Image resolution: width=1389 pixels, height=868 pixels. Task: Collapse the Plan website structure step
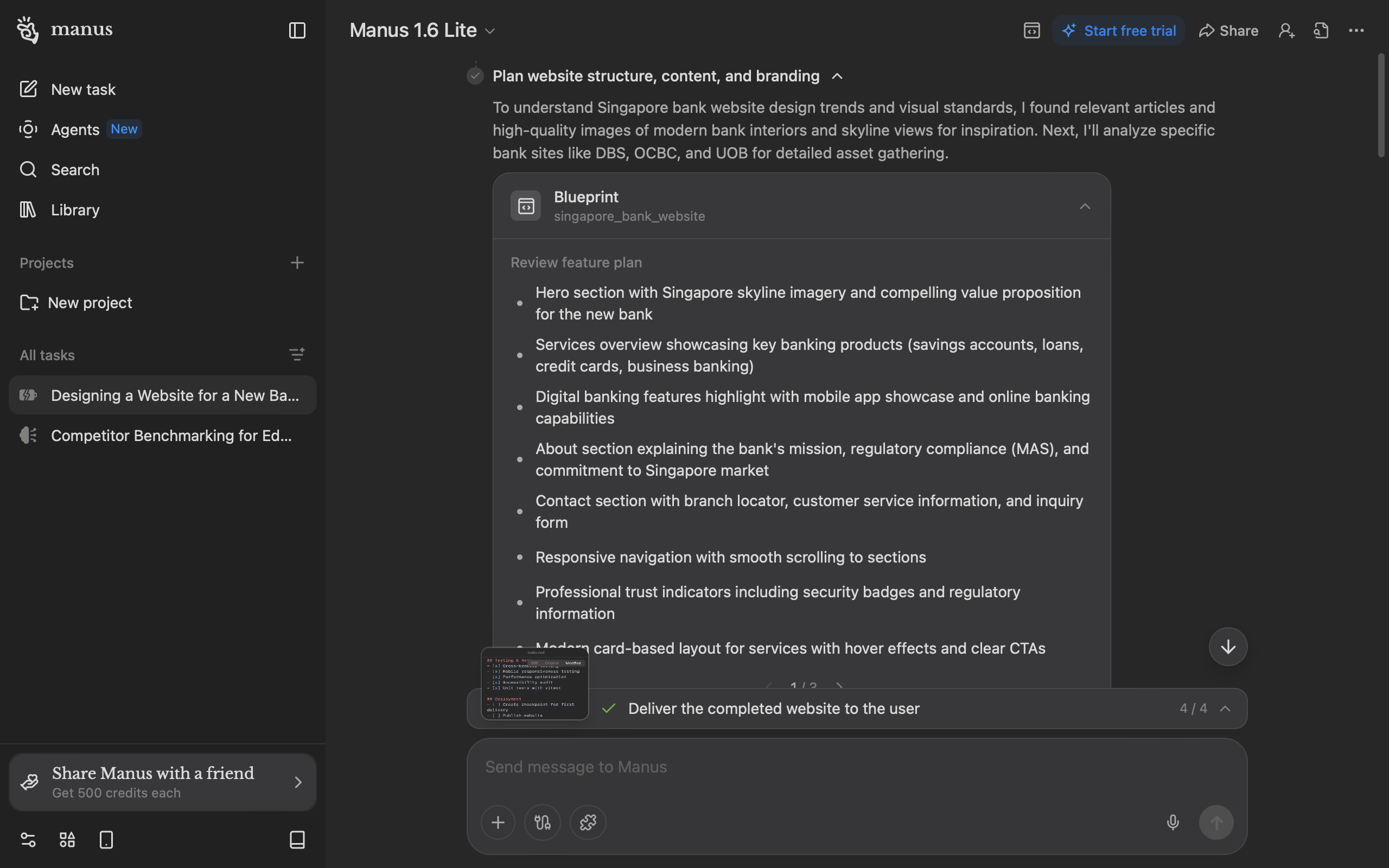click(837, 76)
